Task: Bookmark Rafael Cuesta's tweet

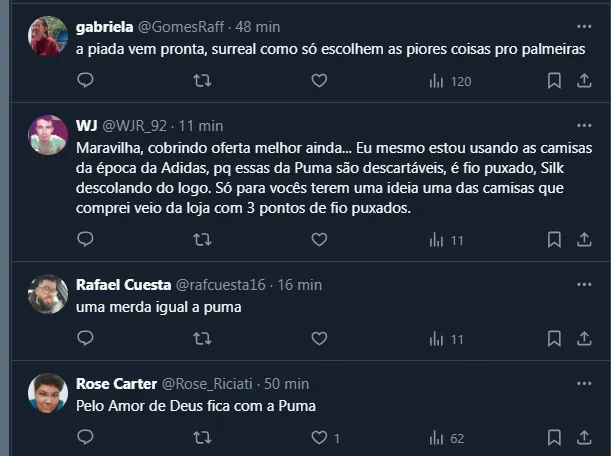Action: click(554, 339)
